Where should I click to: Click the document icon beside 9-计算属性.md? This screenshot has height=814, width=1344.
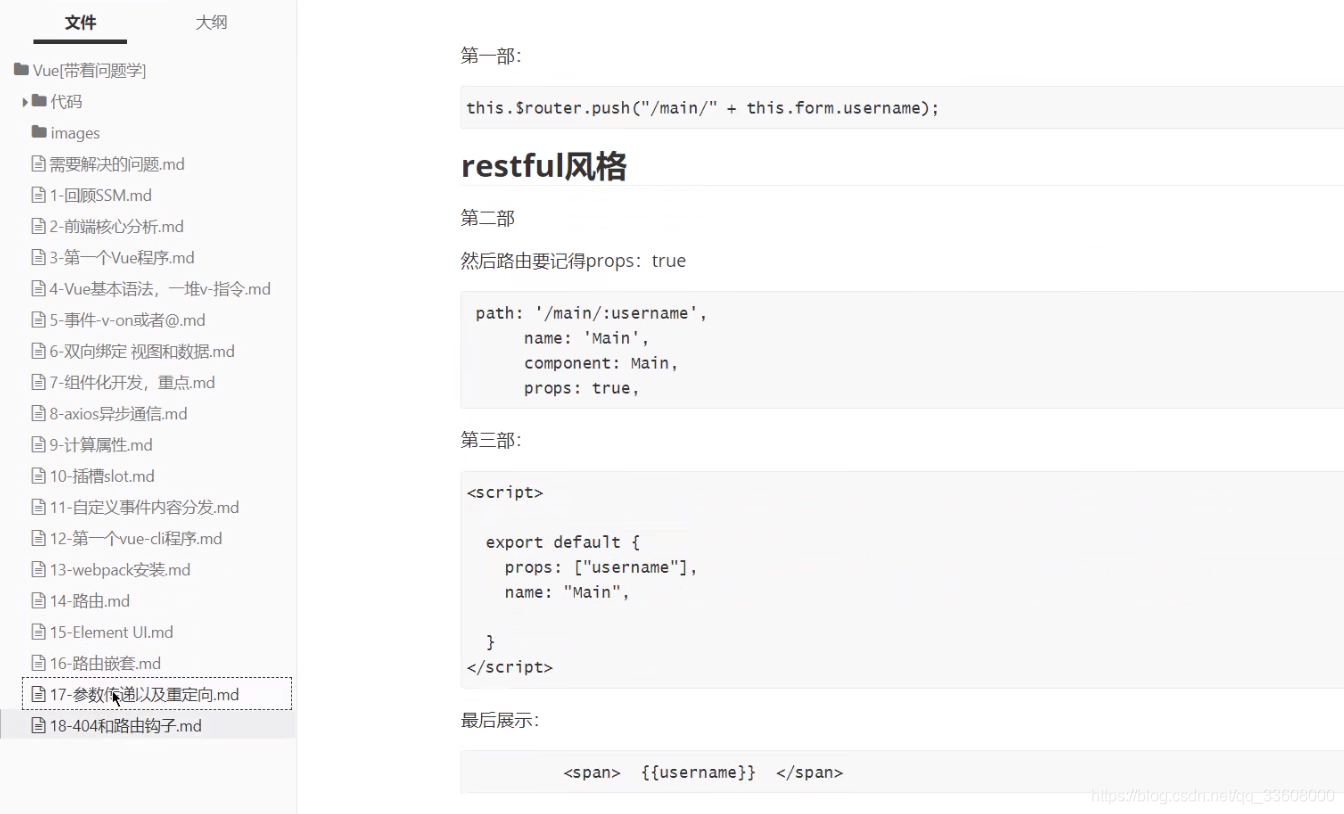38,445
